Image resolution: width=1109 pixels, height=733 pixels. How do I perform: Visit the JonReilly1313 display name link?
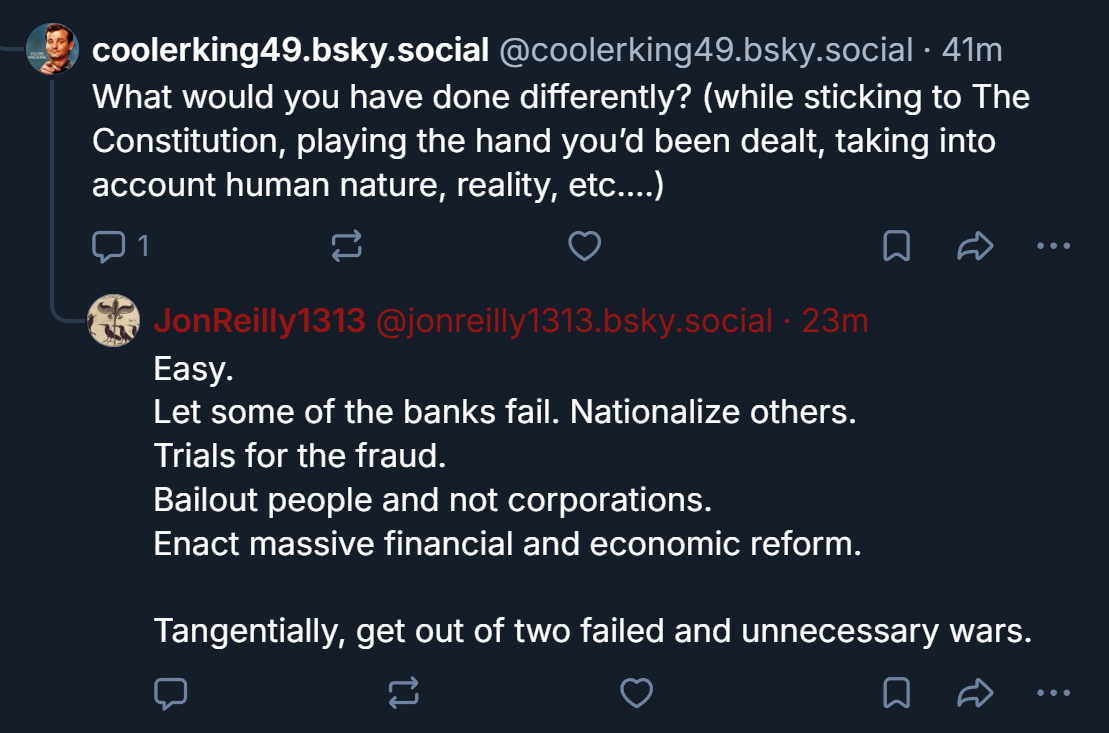259,321
